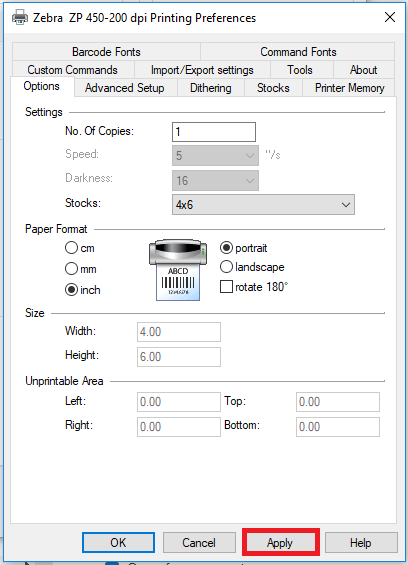Select the Options tab
Screen dimensions: 408x565
pos(42,86)
